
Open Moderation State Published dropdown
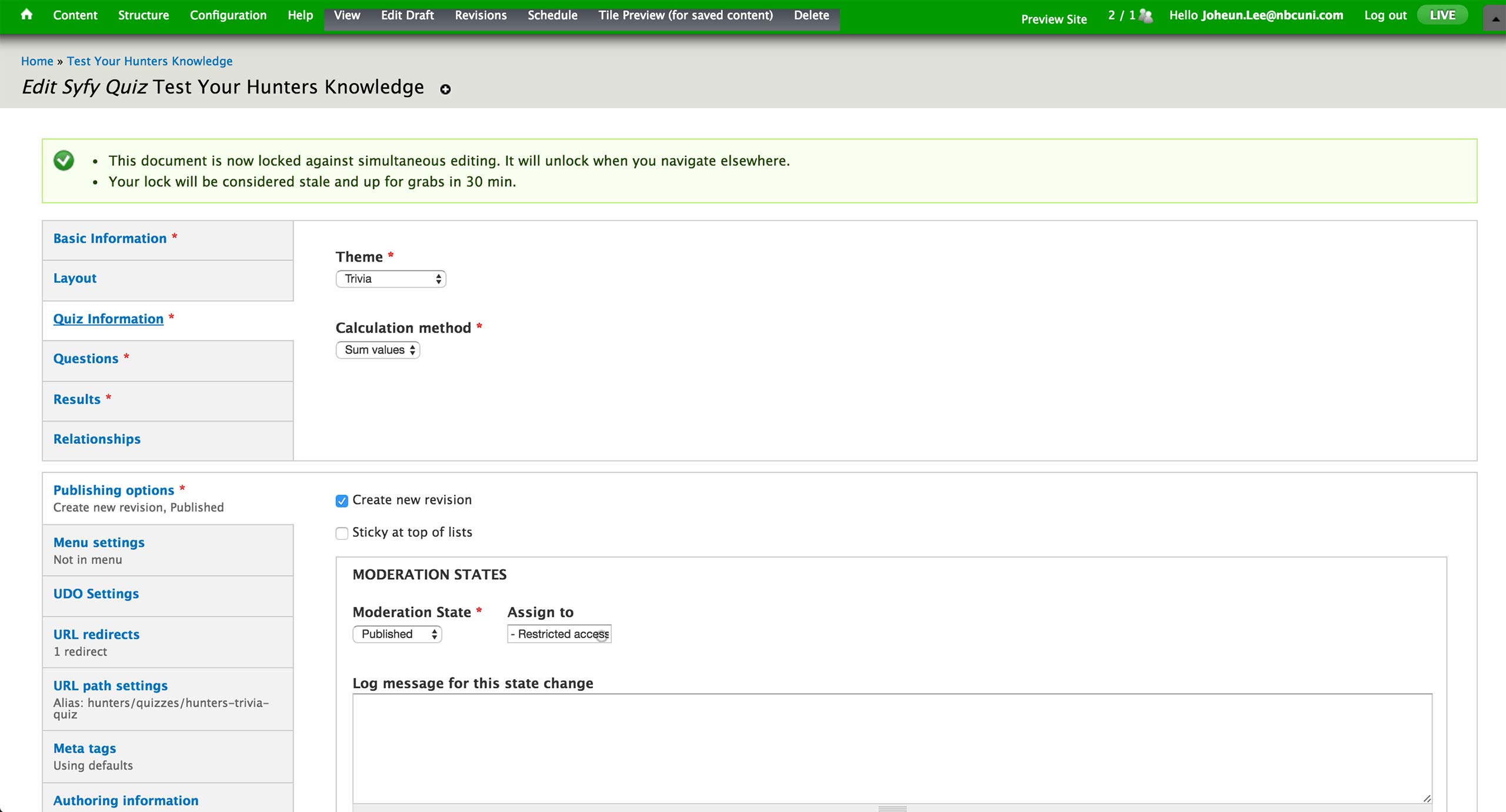(x=397, y=634)
